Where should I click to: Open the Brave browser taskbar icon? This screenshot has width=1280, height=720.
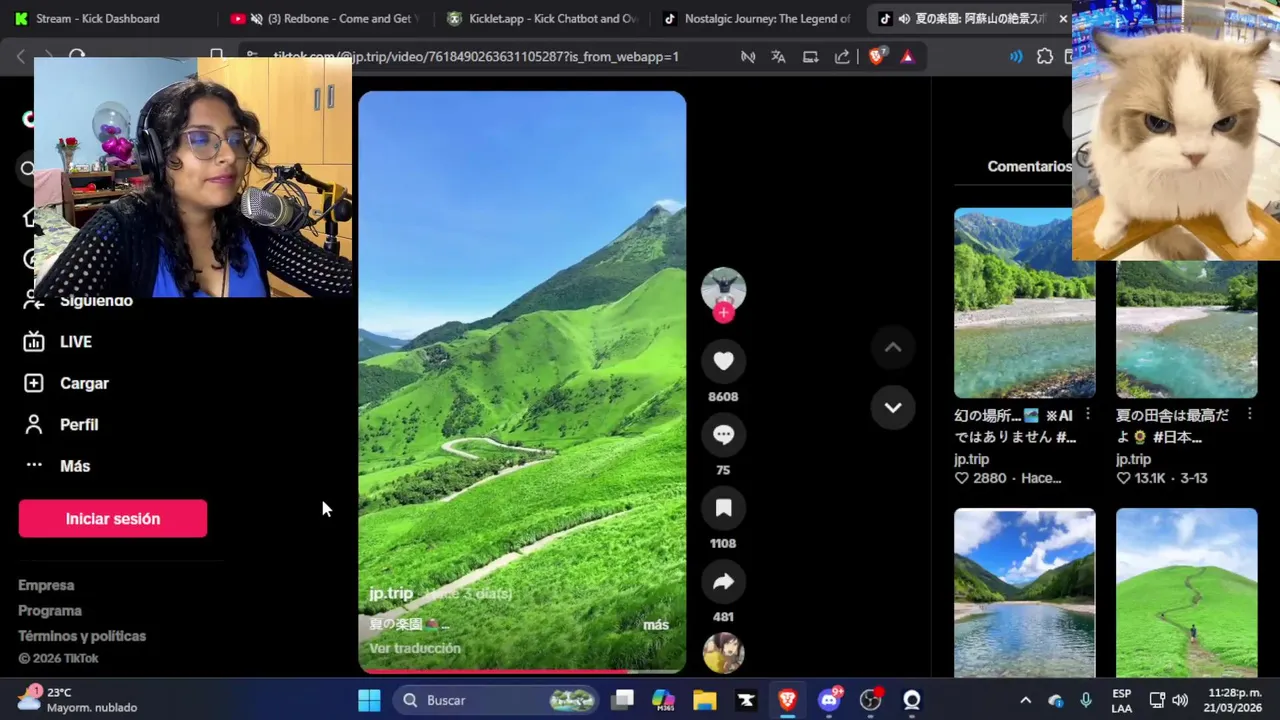pos(787,700)
